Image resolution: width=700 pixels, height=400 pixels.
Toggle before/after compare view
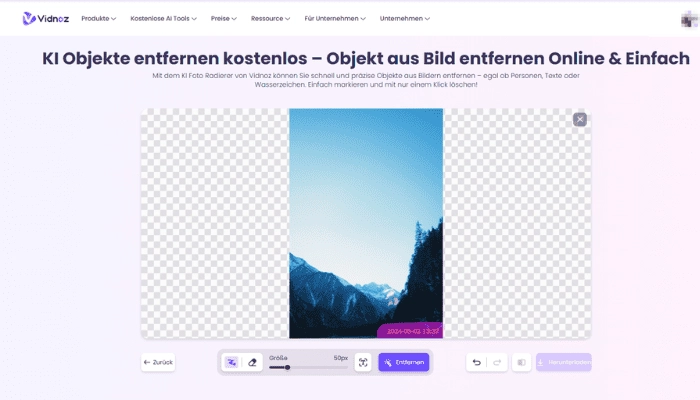(521, 362)
